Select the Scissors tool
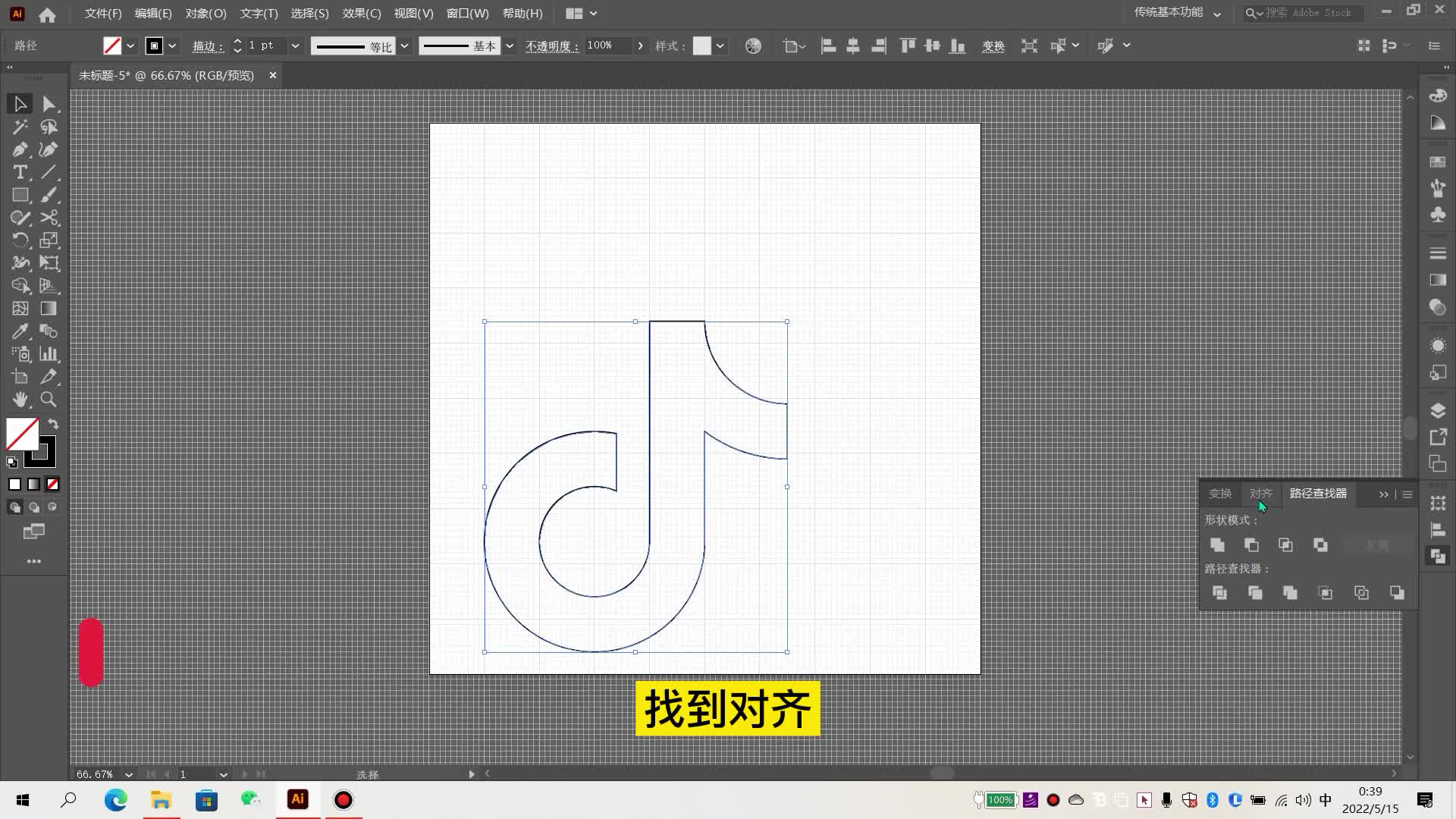The height and width of the screenshot is (819, 1456). [x=49, y=218]
